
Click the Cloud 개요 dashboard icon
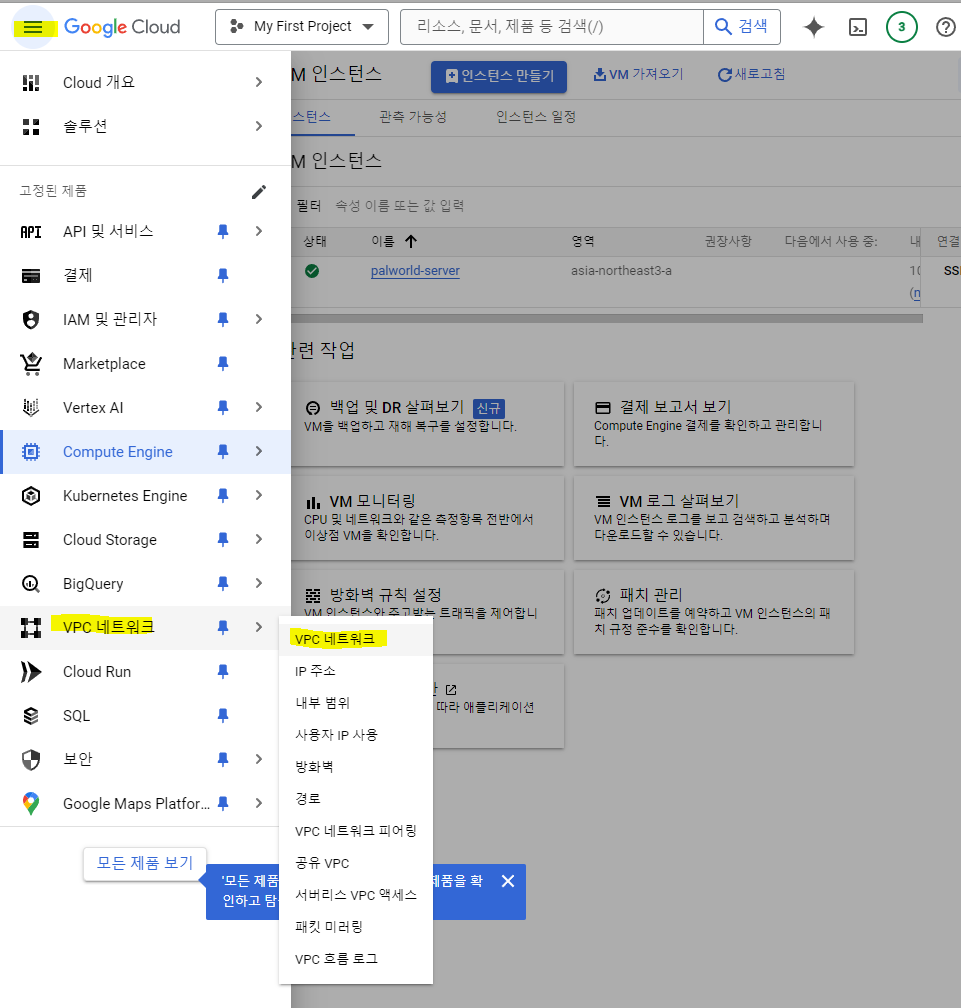point(31,83)
